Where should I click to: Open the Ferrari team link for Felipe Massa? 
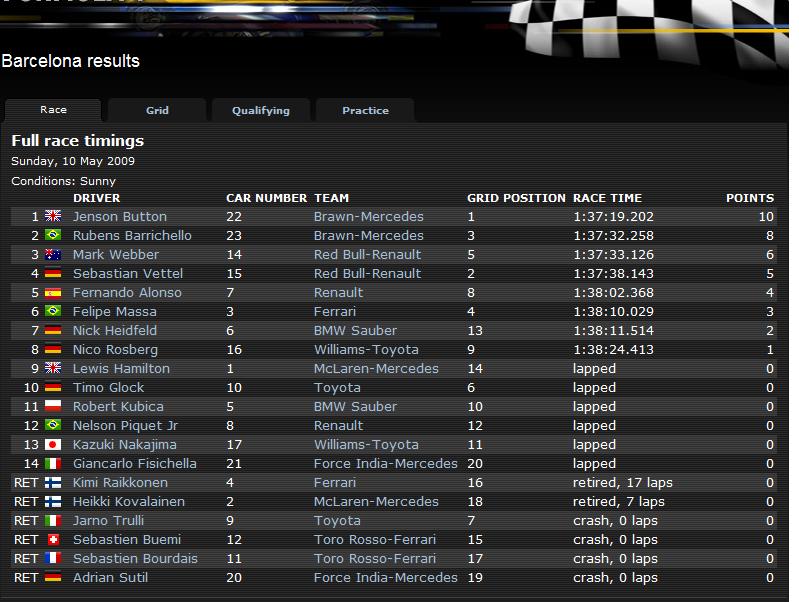[337, 311]
